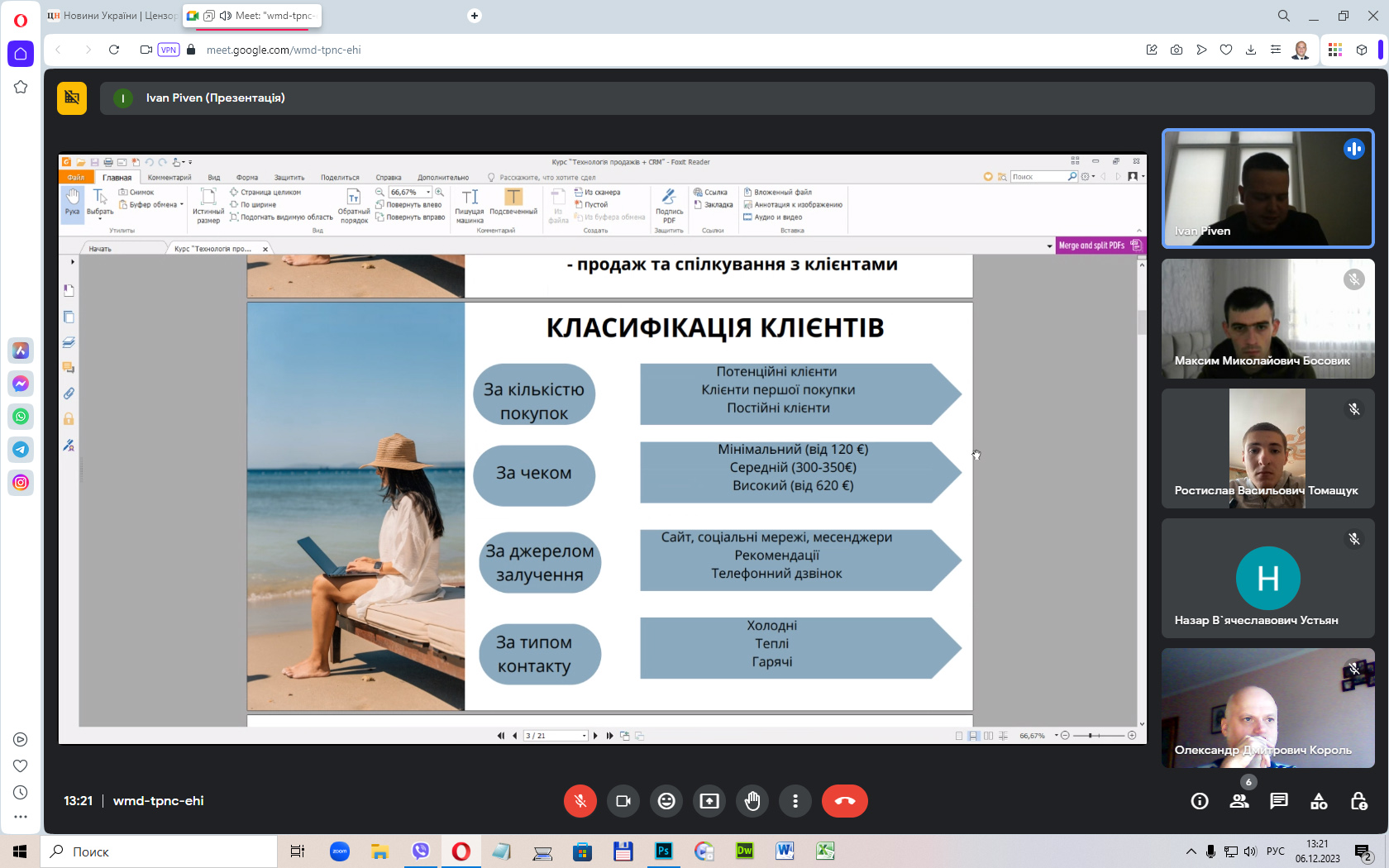This screenshot has height=868, width=1389.
Task: Toggle the РУС input language indicator
Action: pyautogui.click(x=1276, y=851)
